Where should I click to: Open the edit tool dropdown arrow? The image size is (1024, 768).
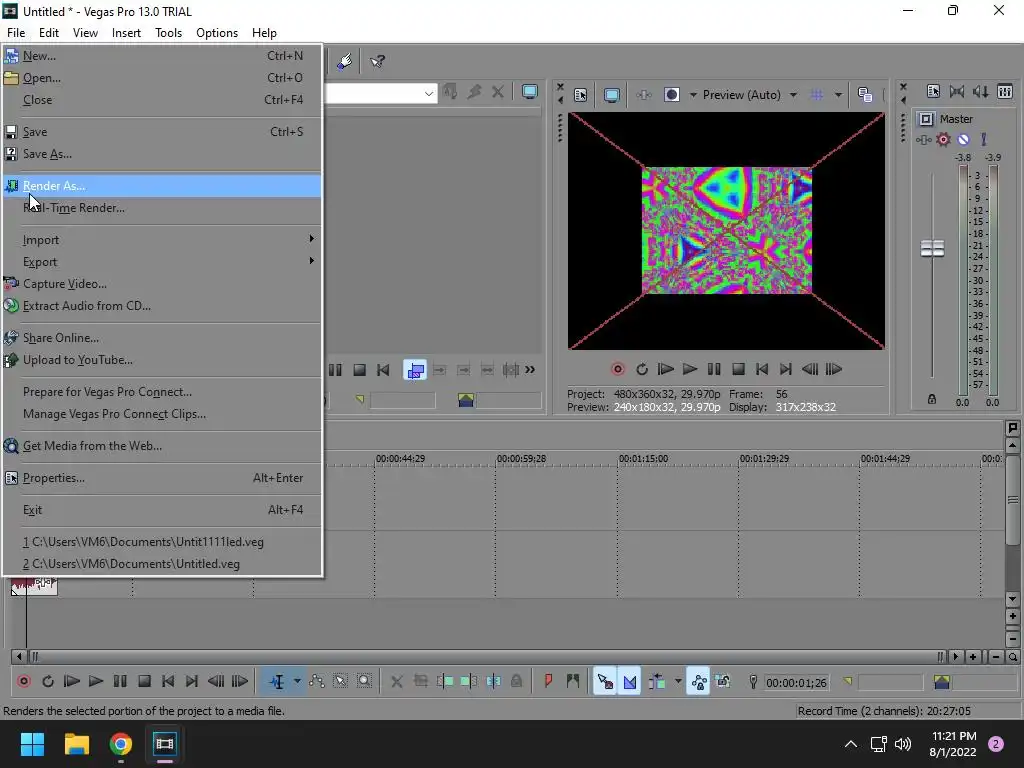(x=297, y=682)
